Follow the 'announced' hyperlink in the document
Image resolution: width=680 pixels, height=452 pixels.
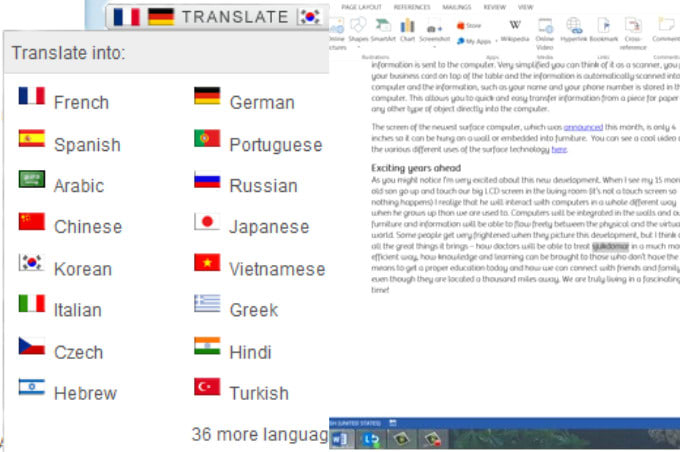[x=583, y=128]
